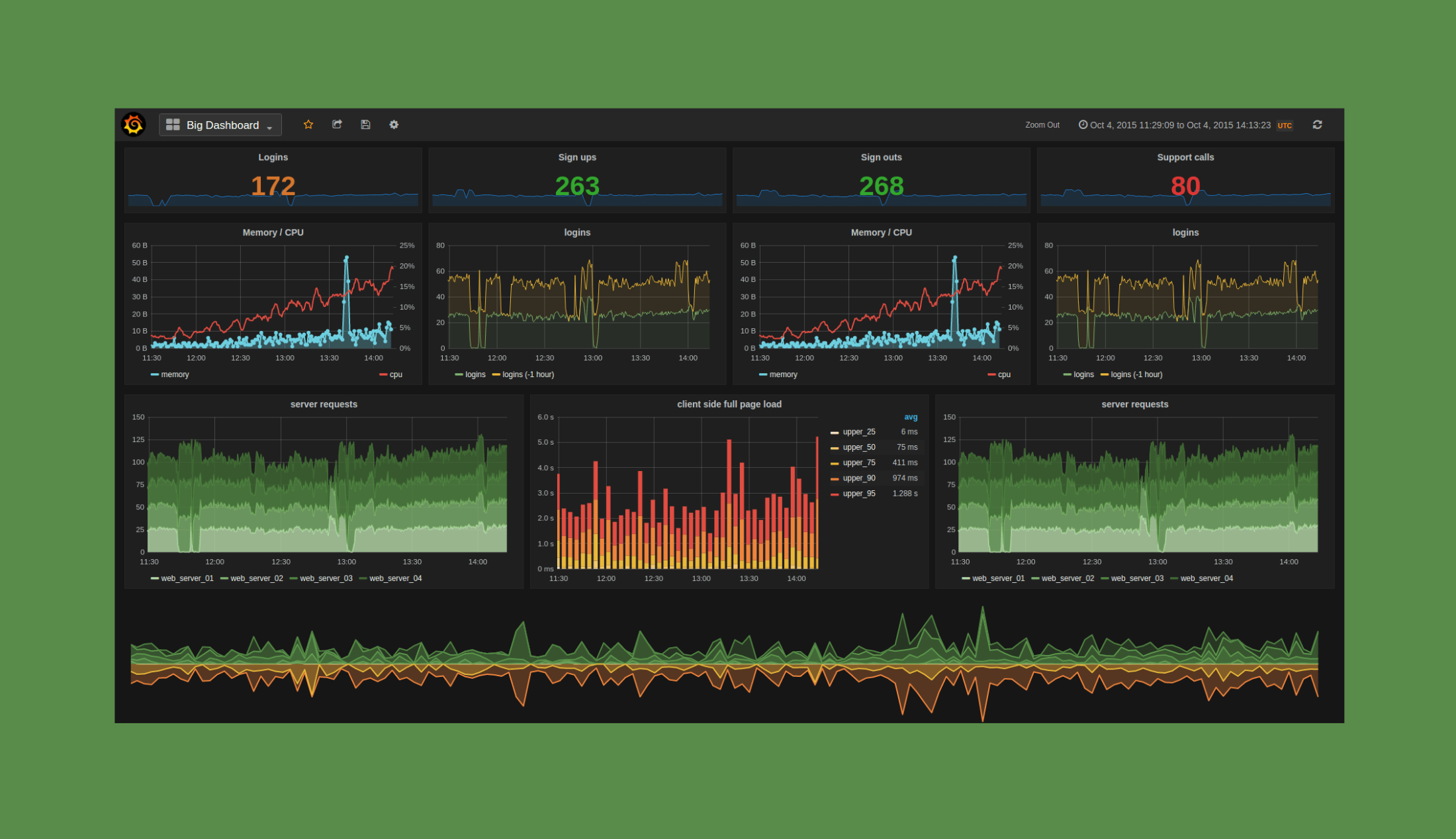Toggle cpu series in first Memory/CPU legend
The width and height of the screenshot is (1456, 839).
pos(390,375)
